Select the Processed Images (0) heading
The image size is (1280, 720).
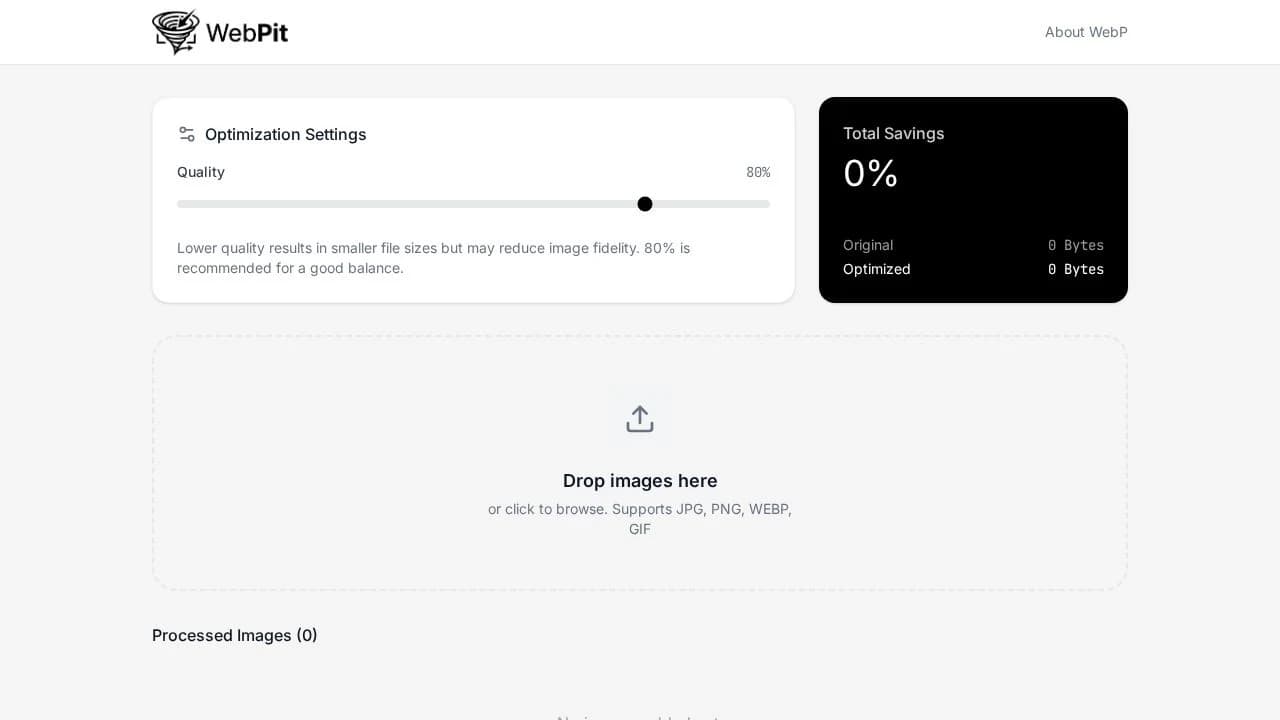[234, 635]
